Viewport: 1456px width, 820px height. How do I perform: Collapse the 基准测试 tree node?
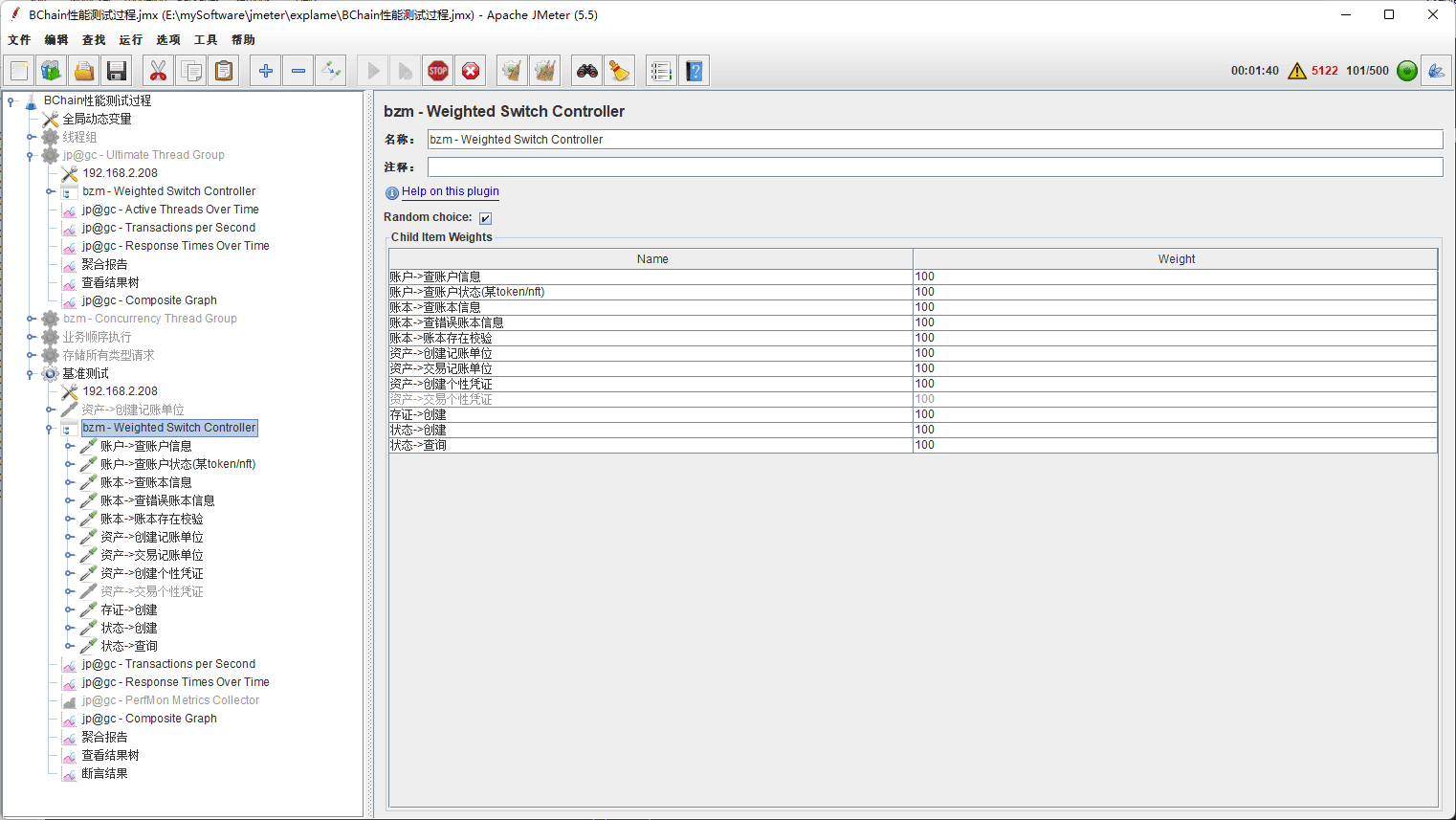click(31, 374)
